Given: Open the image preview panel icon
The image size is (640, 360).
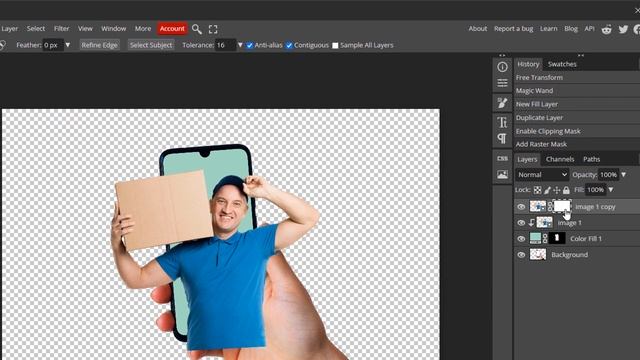Looking at the screenshot, I should pos(502,175).
